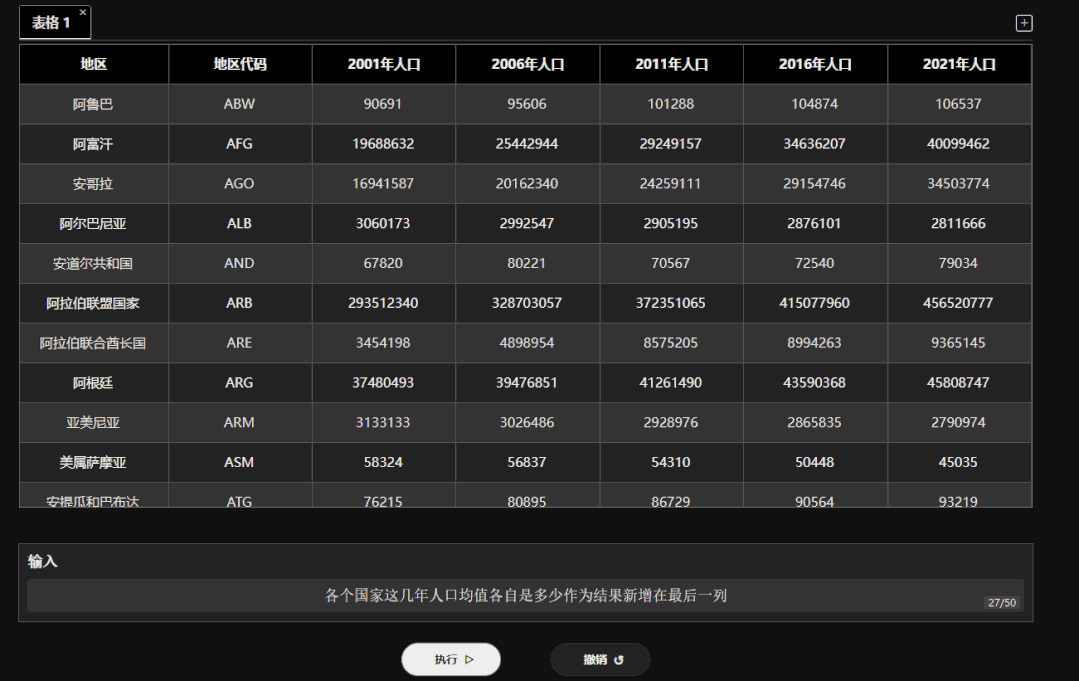
Task: Click the cell with value 106537
Action: pyautogui.click(x=959, y=105)
